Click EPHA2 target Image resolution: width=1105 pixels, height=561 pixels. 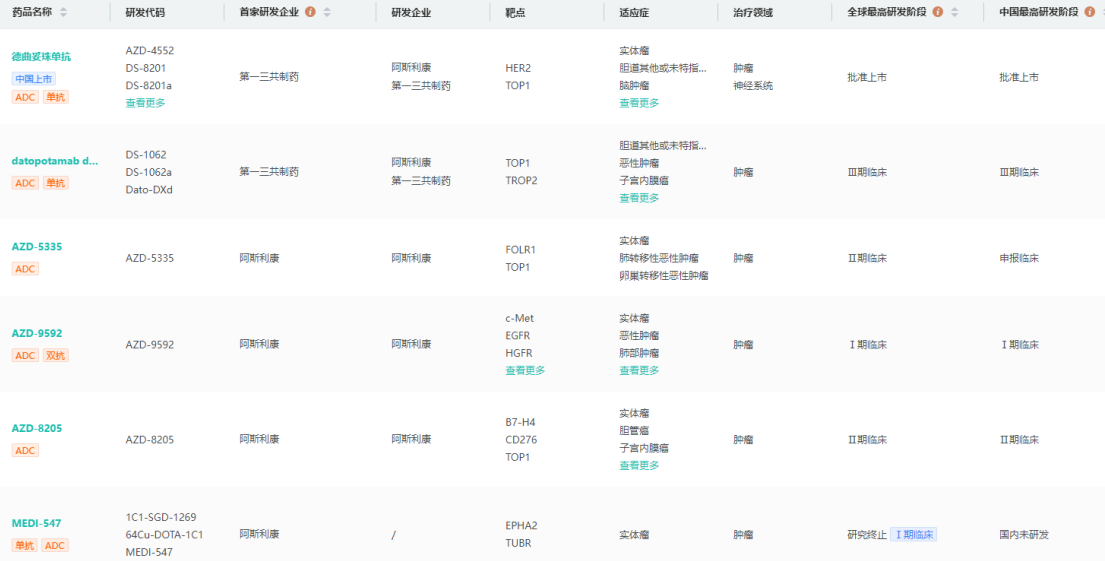tap(521, 526)
